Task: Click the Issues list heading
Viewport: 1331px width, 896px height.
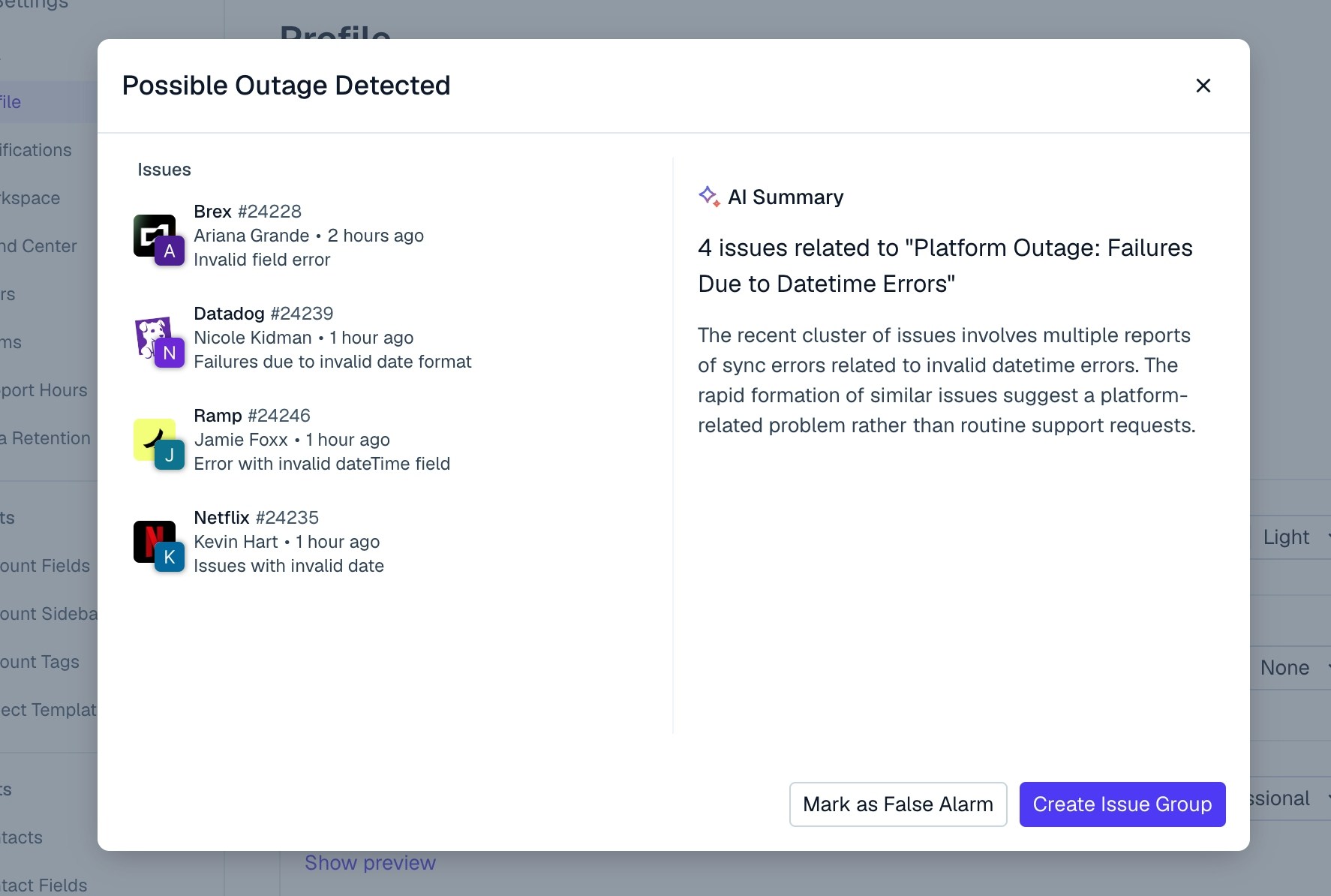Action: (164, 170)
